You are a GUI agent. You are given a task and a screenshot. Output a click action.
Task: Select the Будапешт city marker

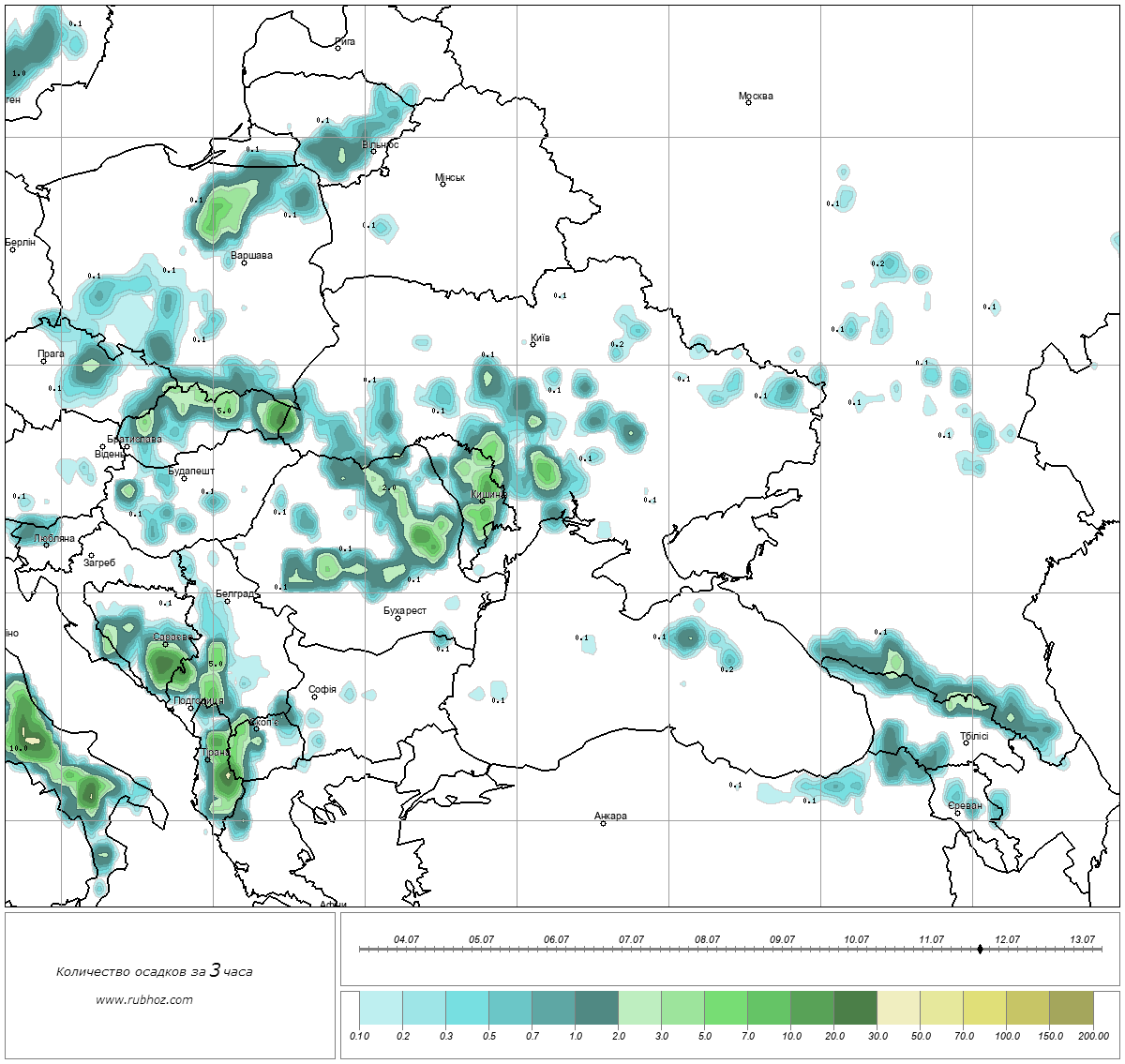pos(184,478)
